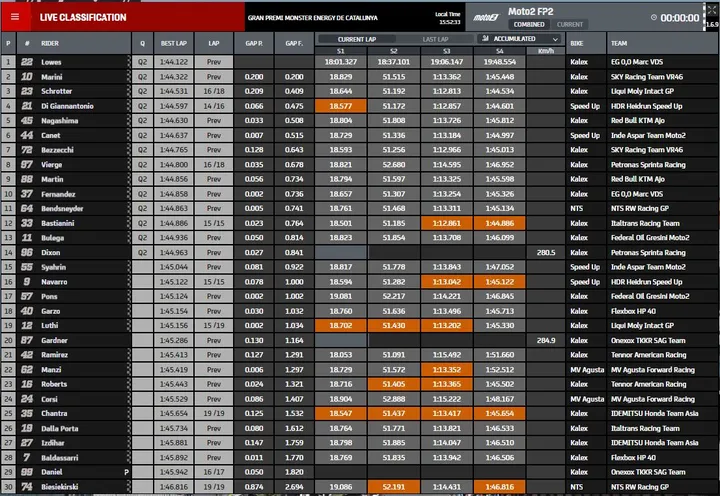720x496 pixels.
Task: Select rider Bendsneyder
Action: [62, 209]
